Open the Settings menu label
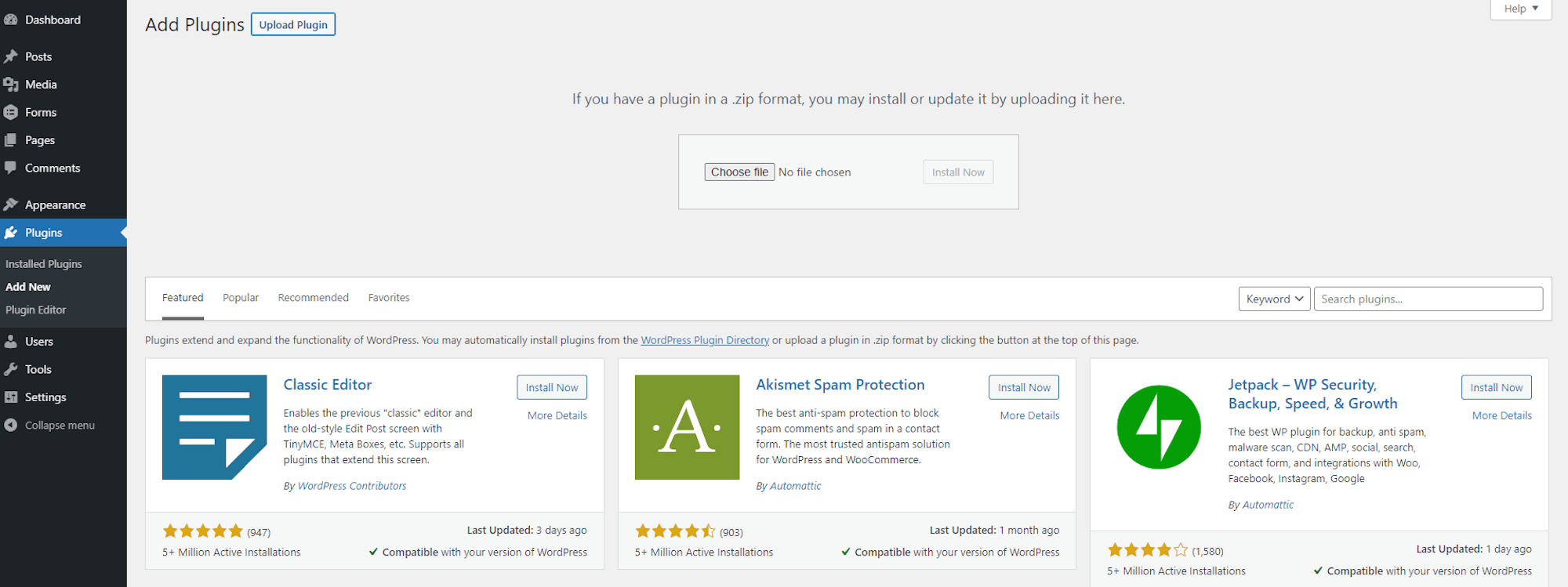 click(x=45, y=397)
